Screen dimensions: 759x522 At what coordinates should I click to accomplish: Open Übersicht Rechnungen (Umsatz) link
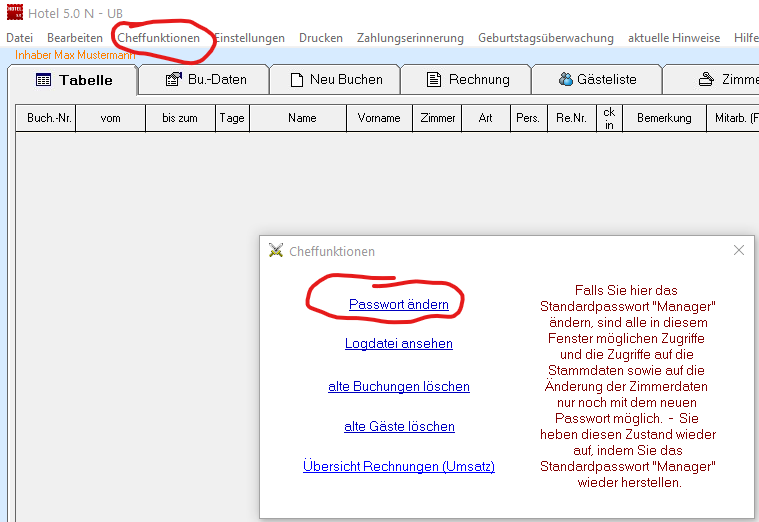(x=398, y=467)
